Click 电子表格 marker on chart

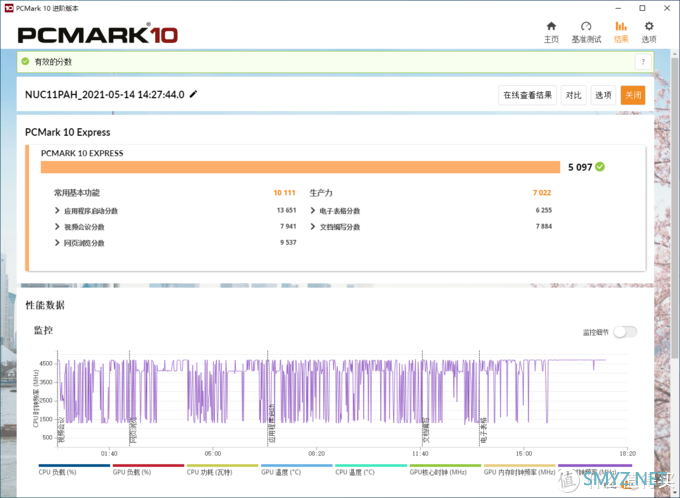[x=484, y=430]
